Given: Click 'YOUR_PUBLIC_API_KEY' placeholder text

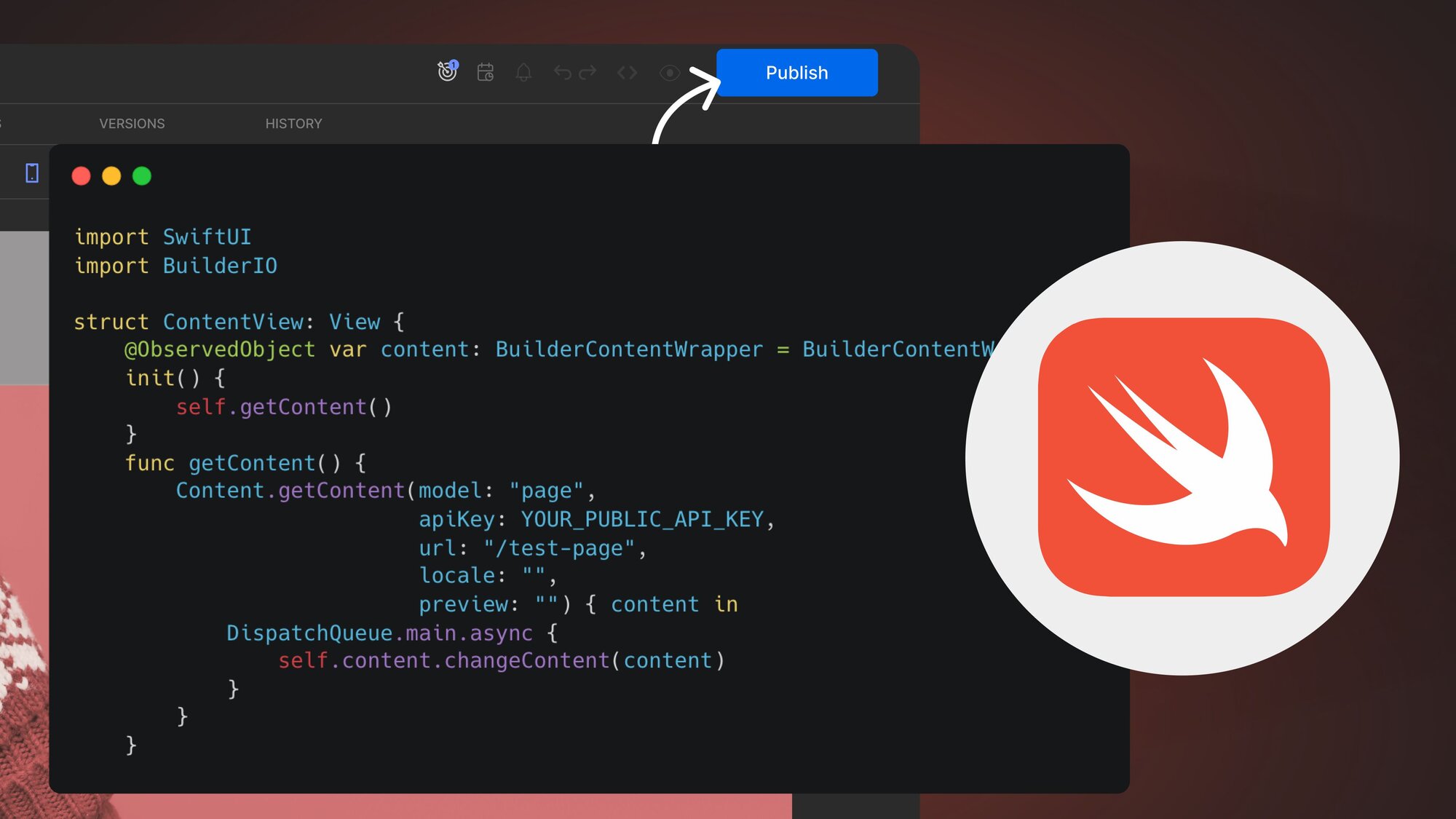Looking at the screenshot, I should tap(642, 519).
